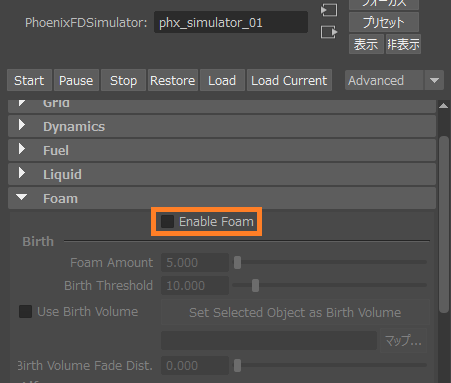The height and width of the screenshot is (383, 451).
Task: Click the scroll up arrow
Action: coord(444,106)
